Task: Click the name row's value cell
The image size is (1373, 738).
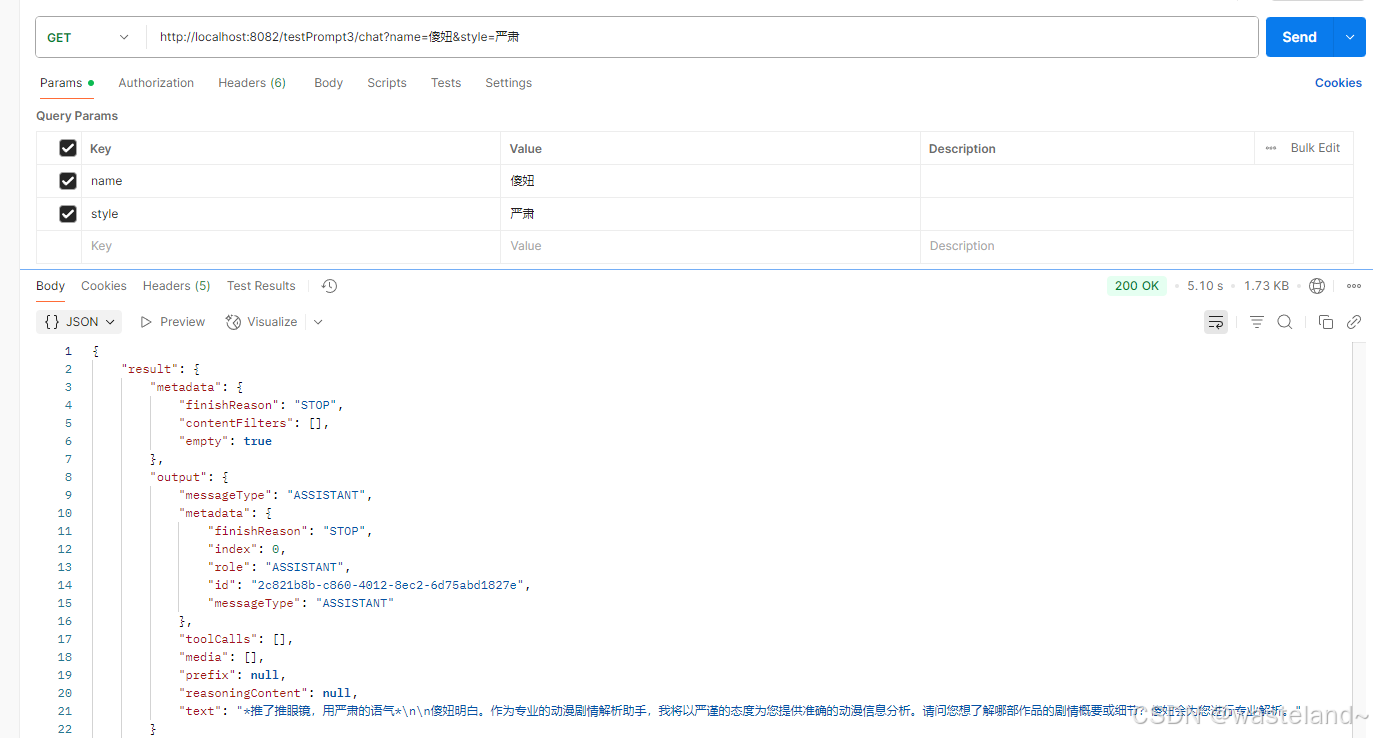Action: click(710, 181)
